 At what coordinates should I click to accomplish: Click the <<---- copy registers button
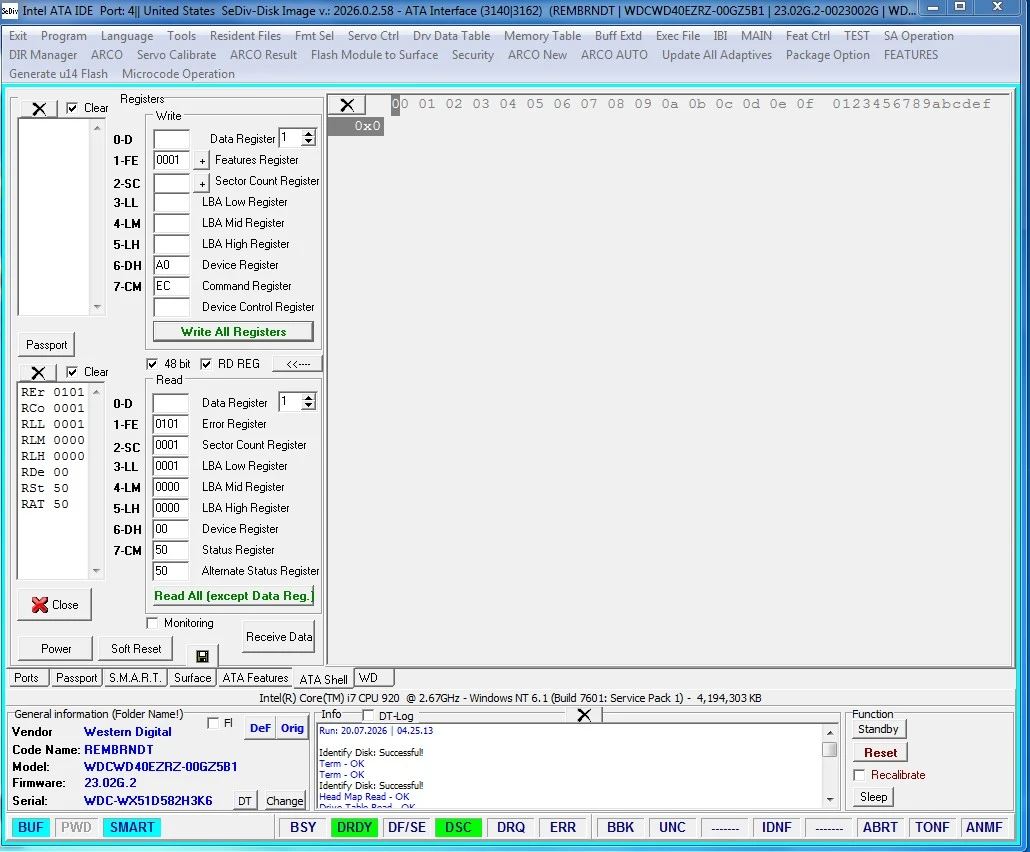[x=298, y=364]
